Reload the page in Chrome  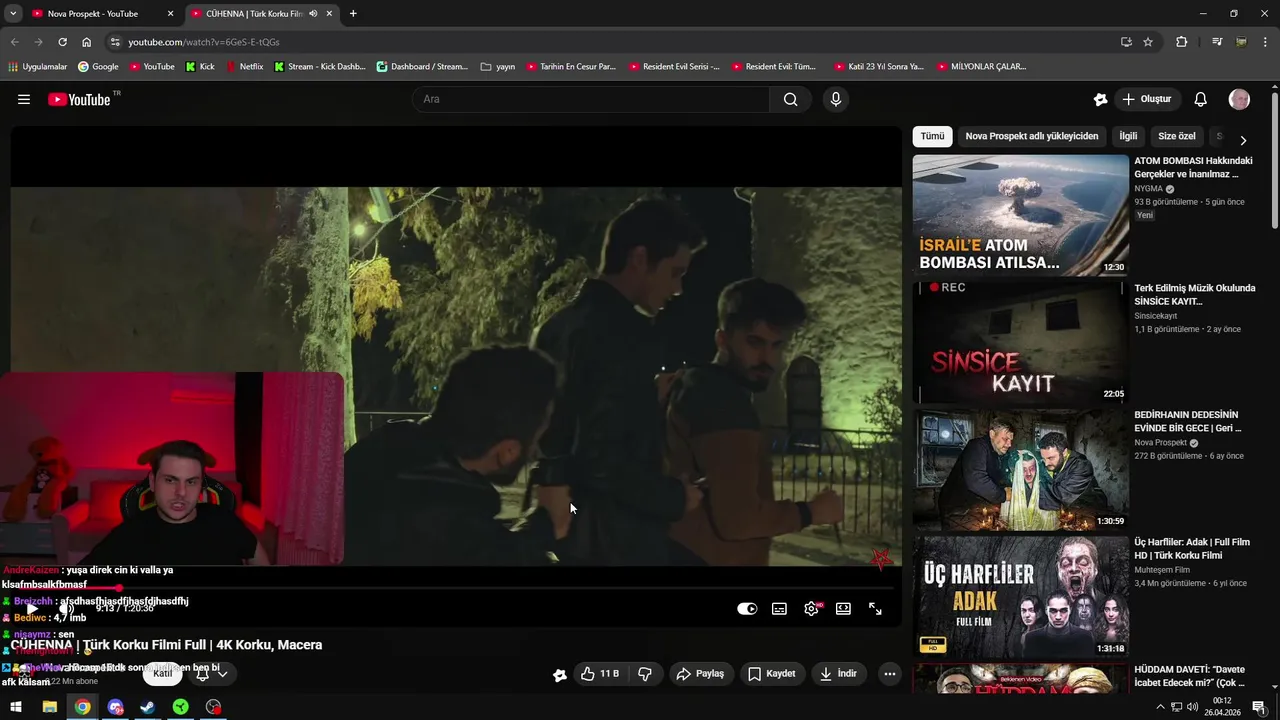click(x=62, y=42)
